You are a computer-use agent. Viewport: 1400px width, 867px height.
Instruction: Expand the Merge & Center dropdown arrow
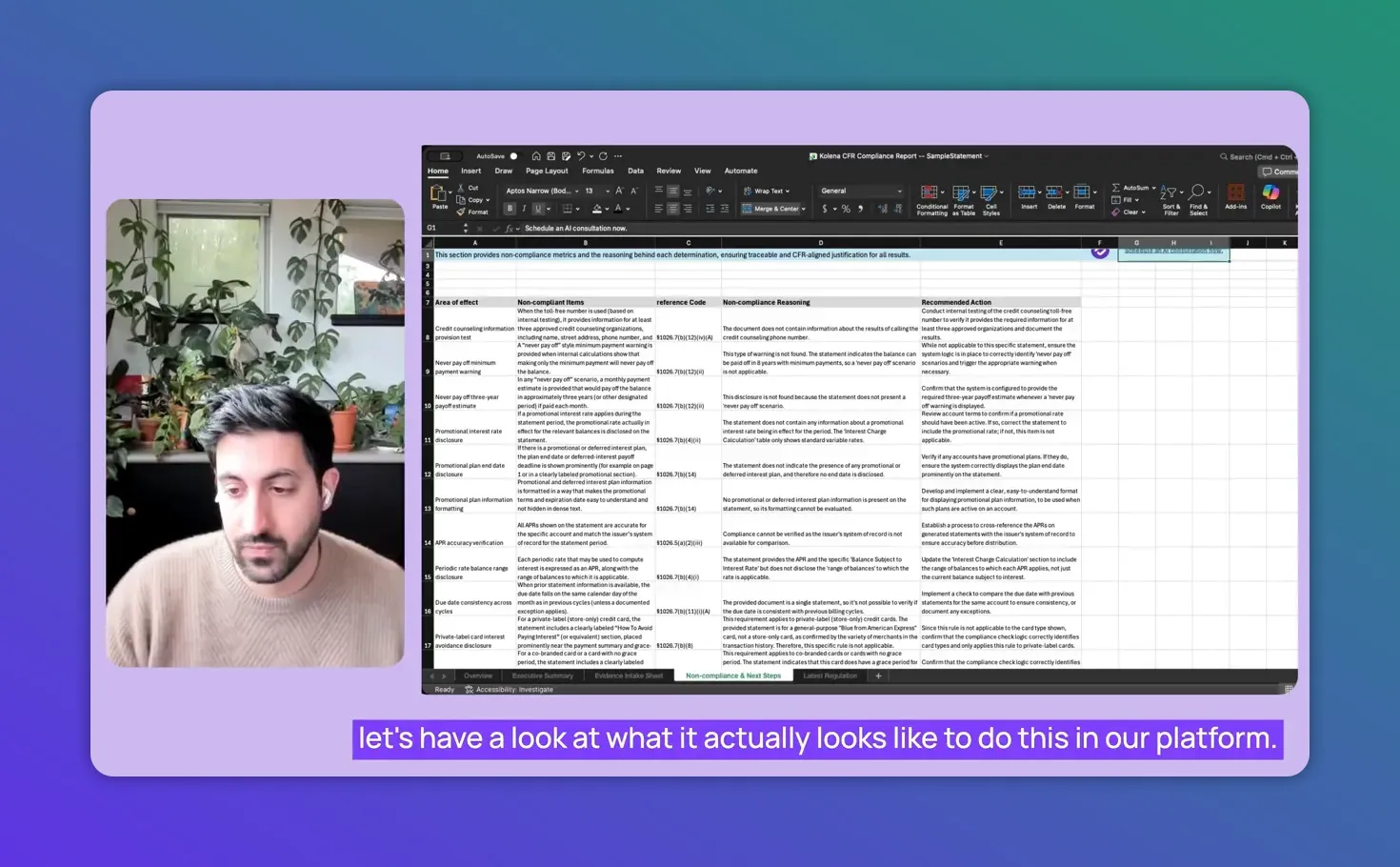coord(804,209)
